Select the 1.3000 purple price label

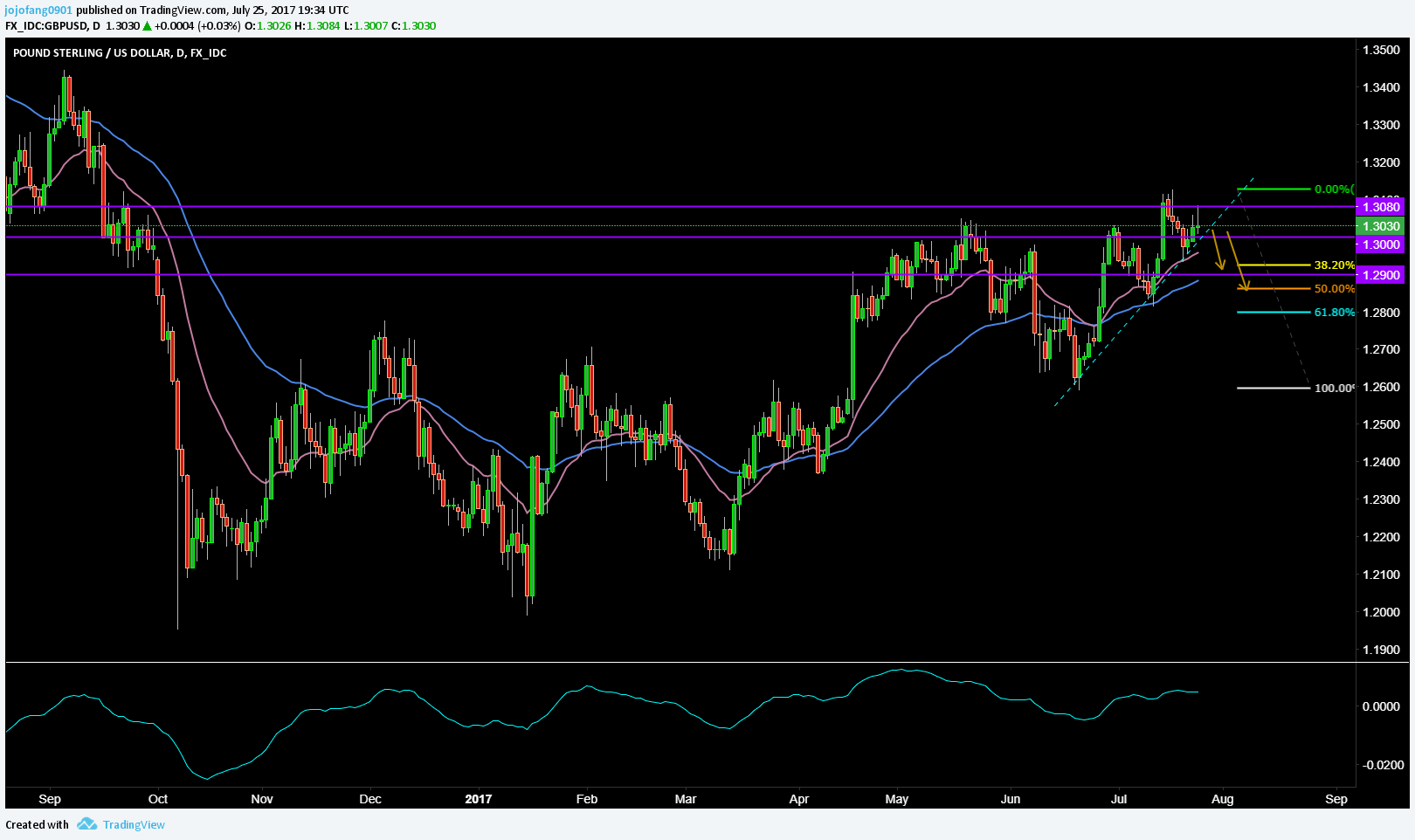(x=1380, y=244)
